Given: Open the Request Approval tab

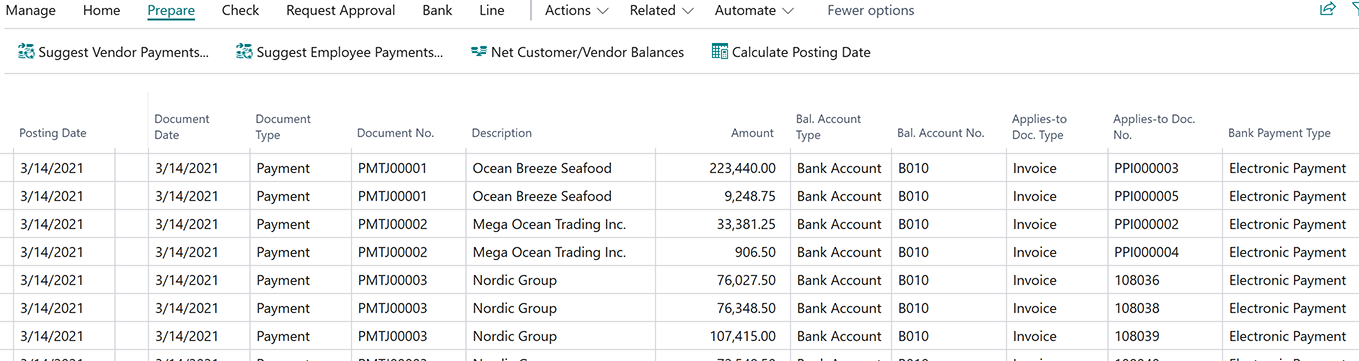Looking at the screenshot, I should click(x=341, y=11).
